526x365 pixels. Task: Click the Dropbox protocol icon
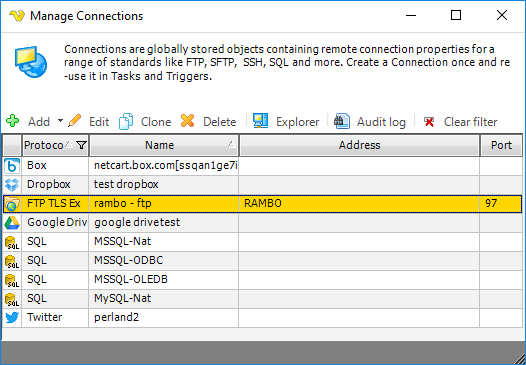point(12,185)
